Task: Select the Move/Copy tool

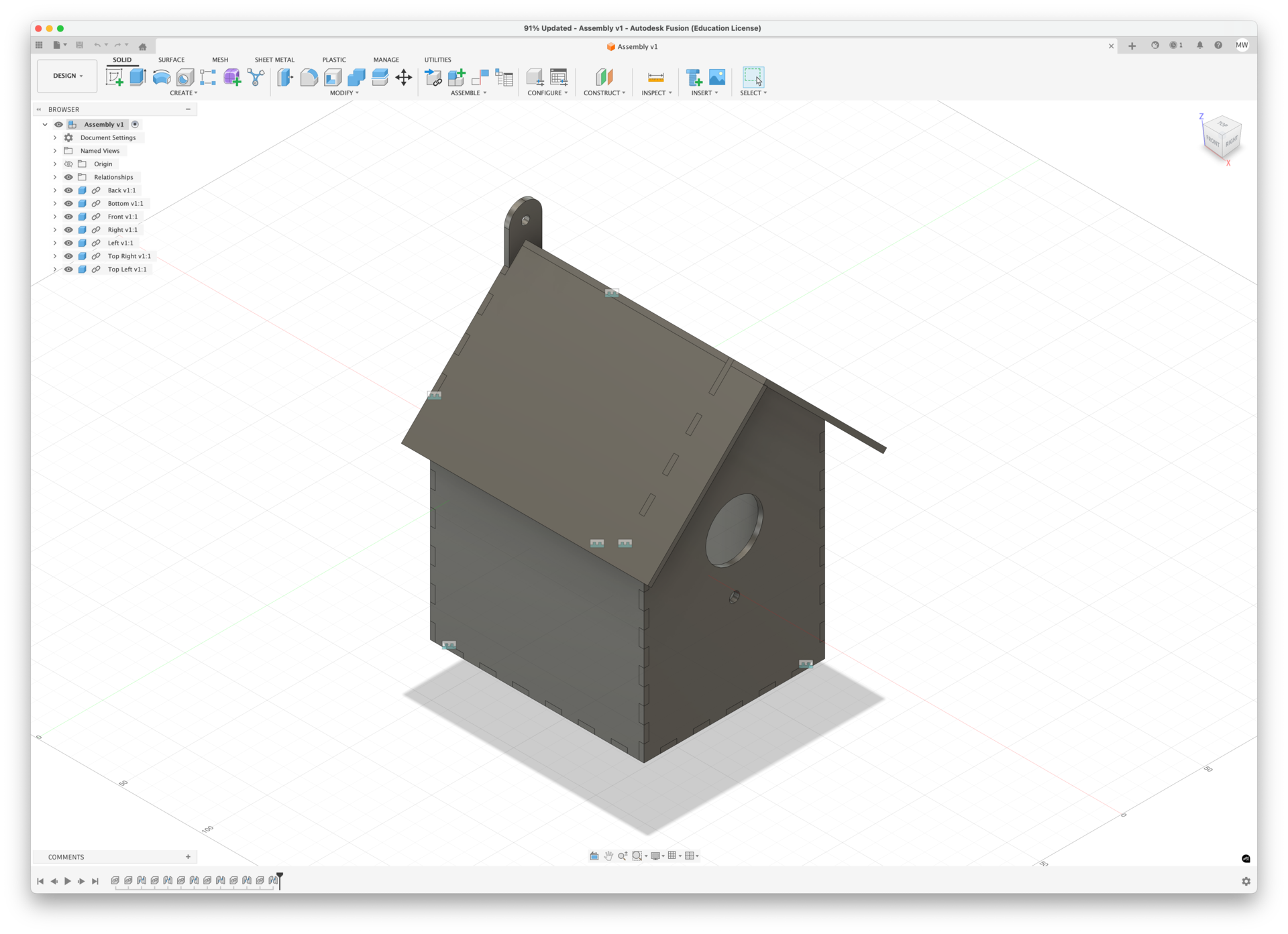Action: pyautogui.click(x=404, y=77)
